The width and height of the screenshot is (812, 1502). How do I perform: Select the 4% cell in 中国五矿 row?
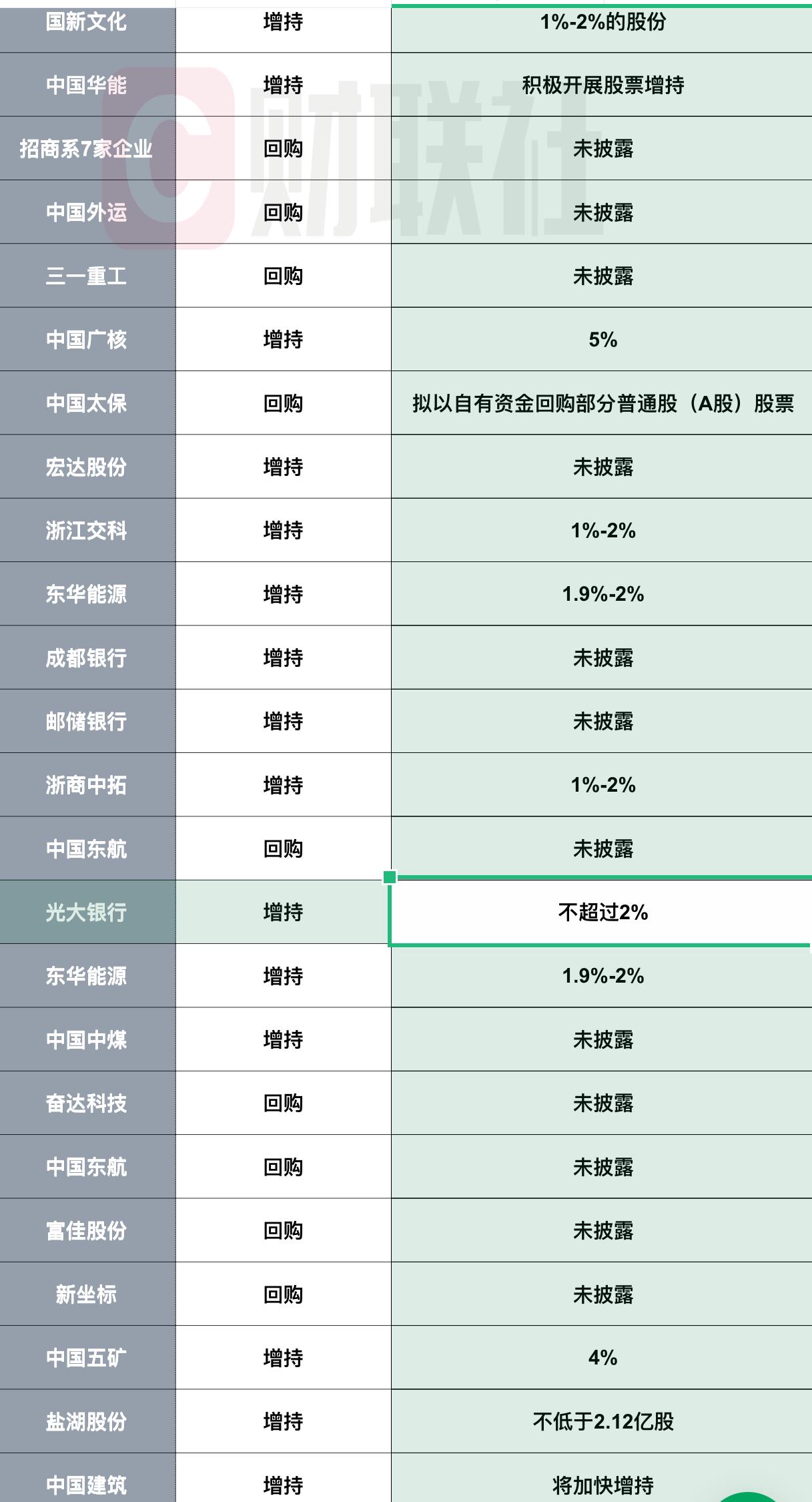[x=602, y=1358]
